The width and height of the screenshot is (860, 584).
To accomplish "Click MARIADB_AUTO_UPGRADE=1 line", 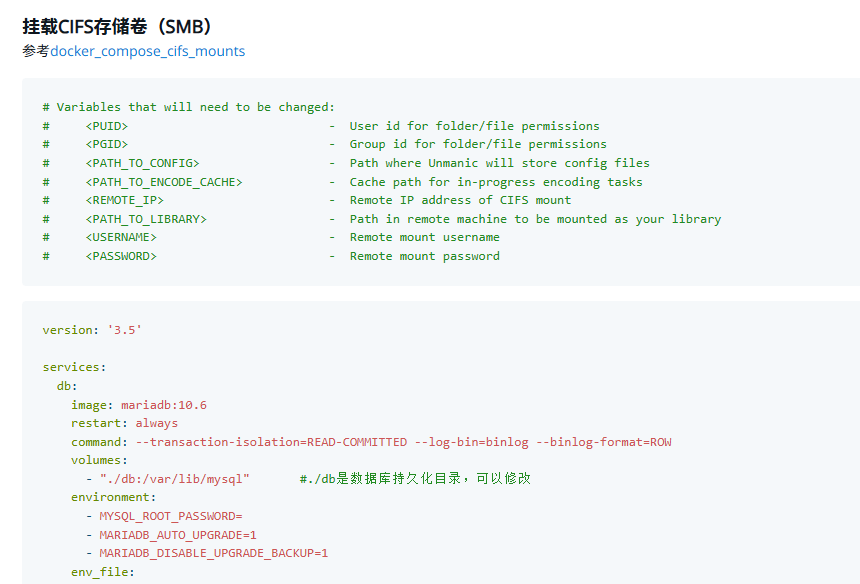I will [x=178, y=535].
